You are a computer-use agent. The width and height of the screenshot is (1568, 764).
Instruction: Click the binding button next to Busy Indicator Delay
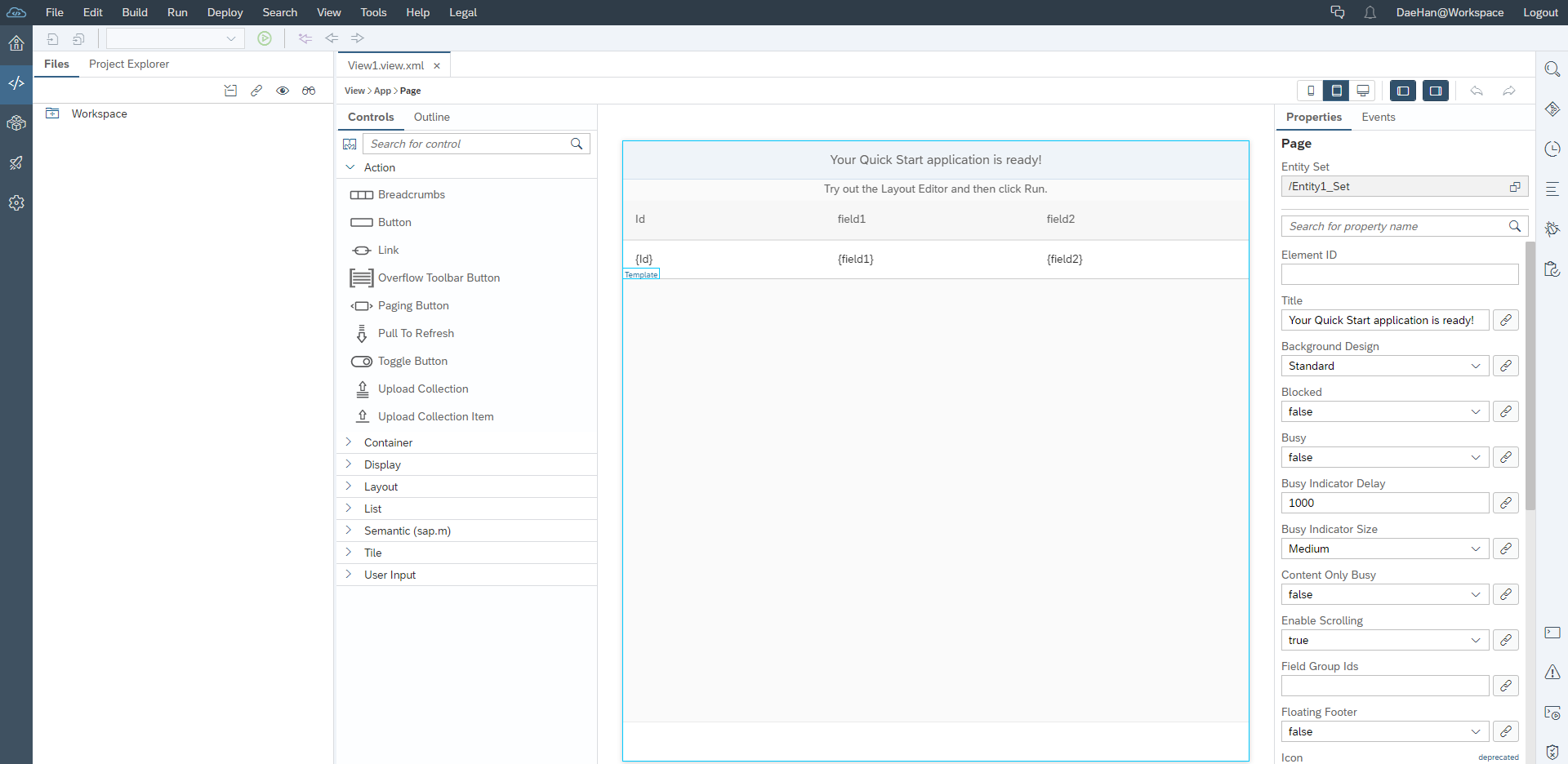point(1506,503)
